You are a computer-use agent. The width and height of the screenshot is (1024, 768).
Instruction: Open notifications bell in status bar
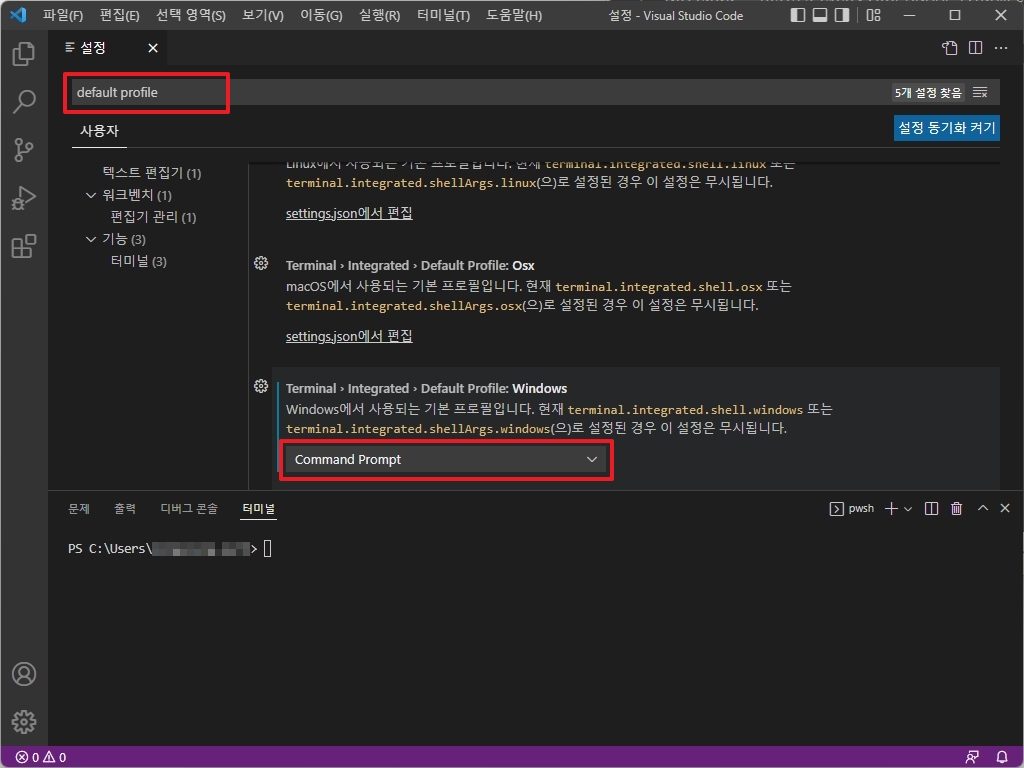coord(1001,757)
